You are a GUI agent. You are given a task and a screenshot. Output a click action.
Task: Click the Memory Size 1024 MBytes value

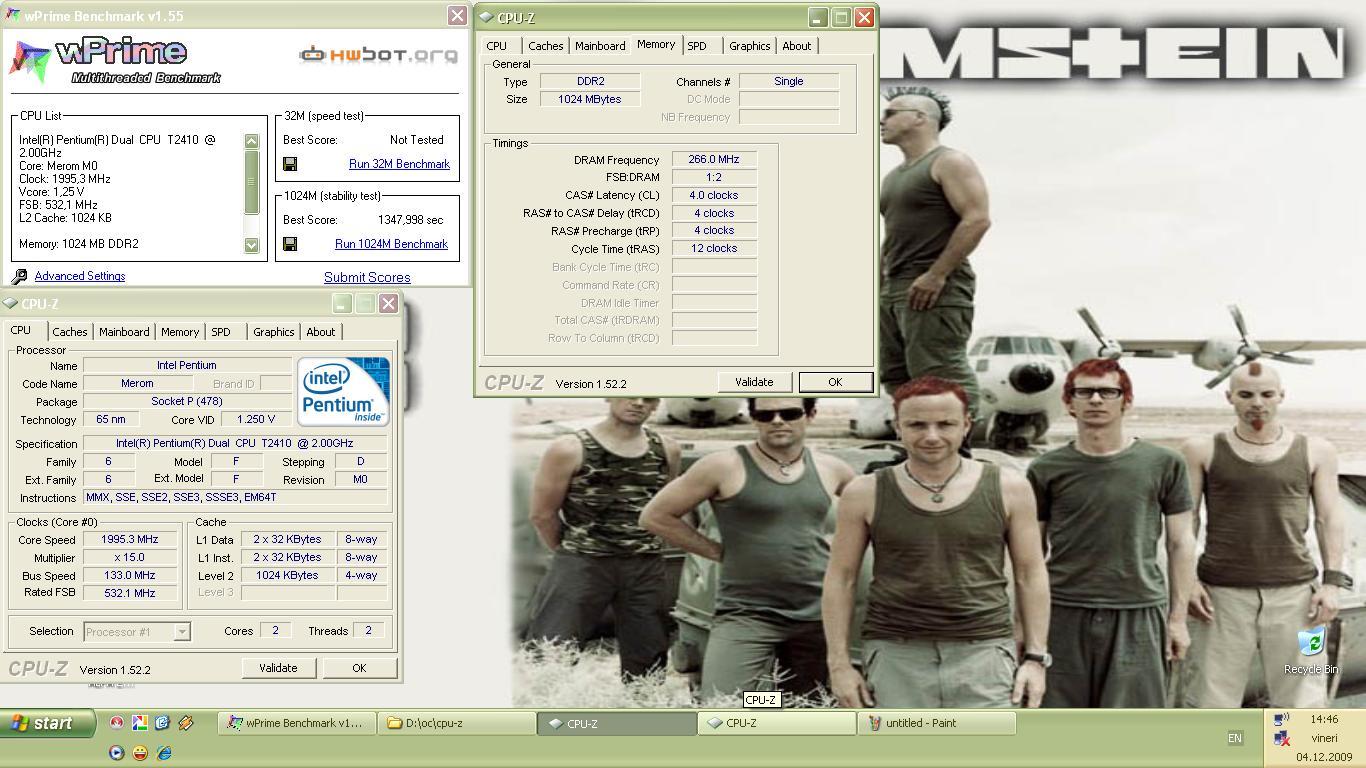pyautogui.click(x=590, y=100)
